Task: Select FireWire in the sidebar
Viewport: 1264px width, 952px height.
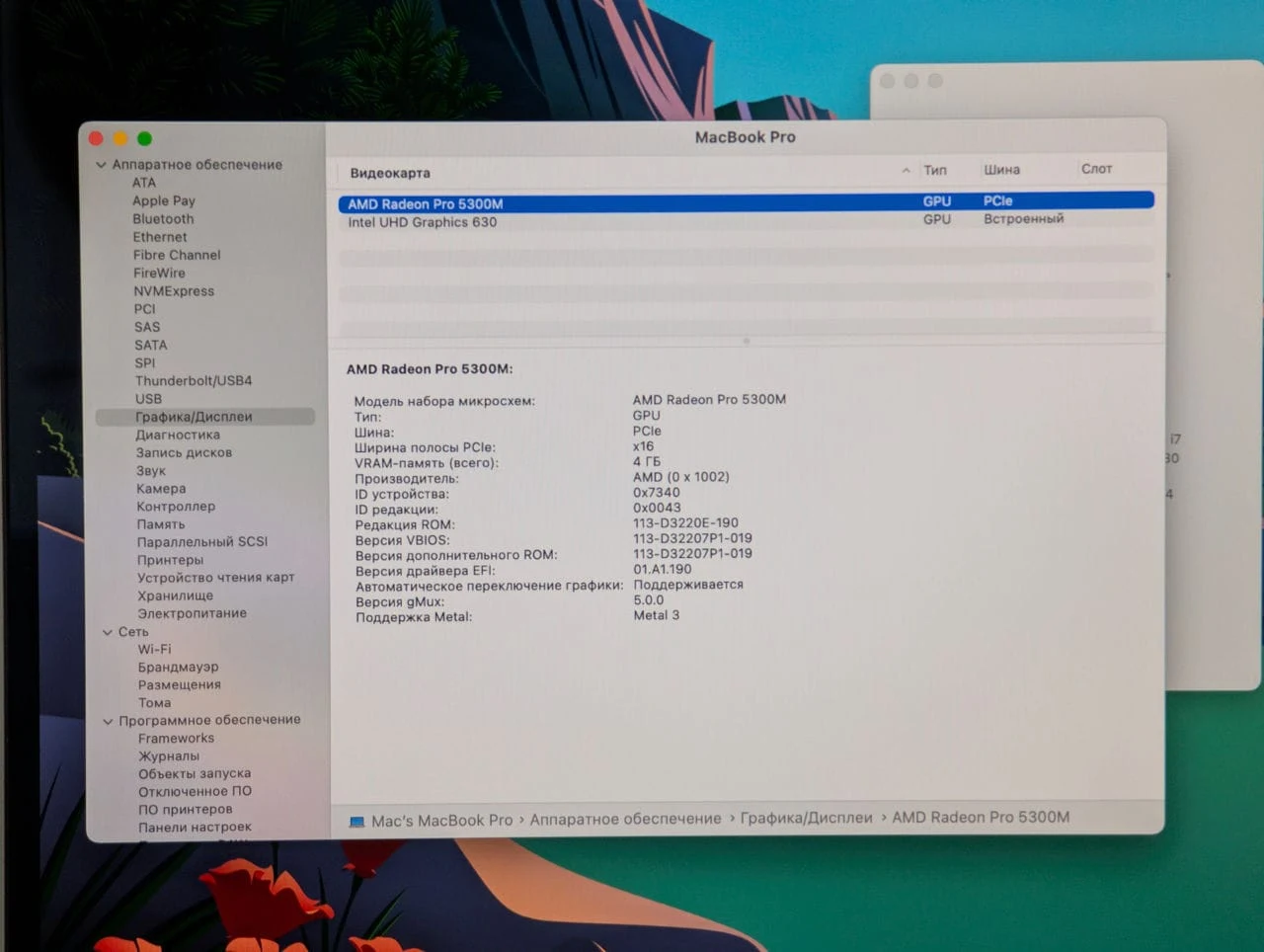Action: 159,274
